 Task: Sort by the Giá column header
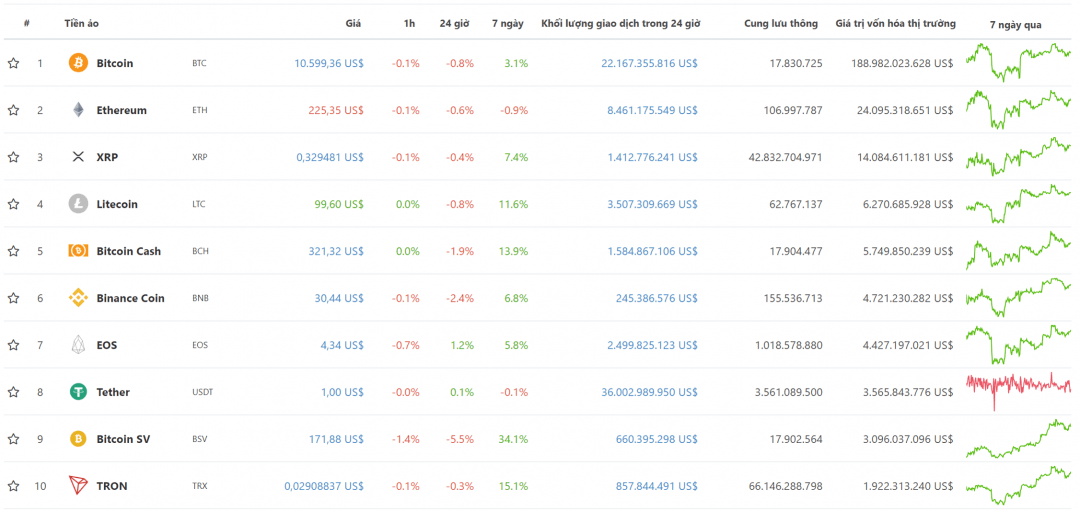point(353,23)
